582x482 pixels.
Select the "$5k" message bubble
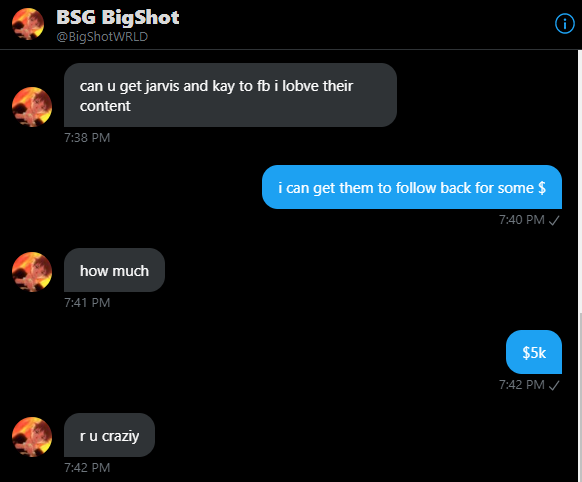534,352
